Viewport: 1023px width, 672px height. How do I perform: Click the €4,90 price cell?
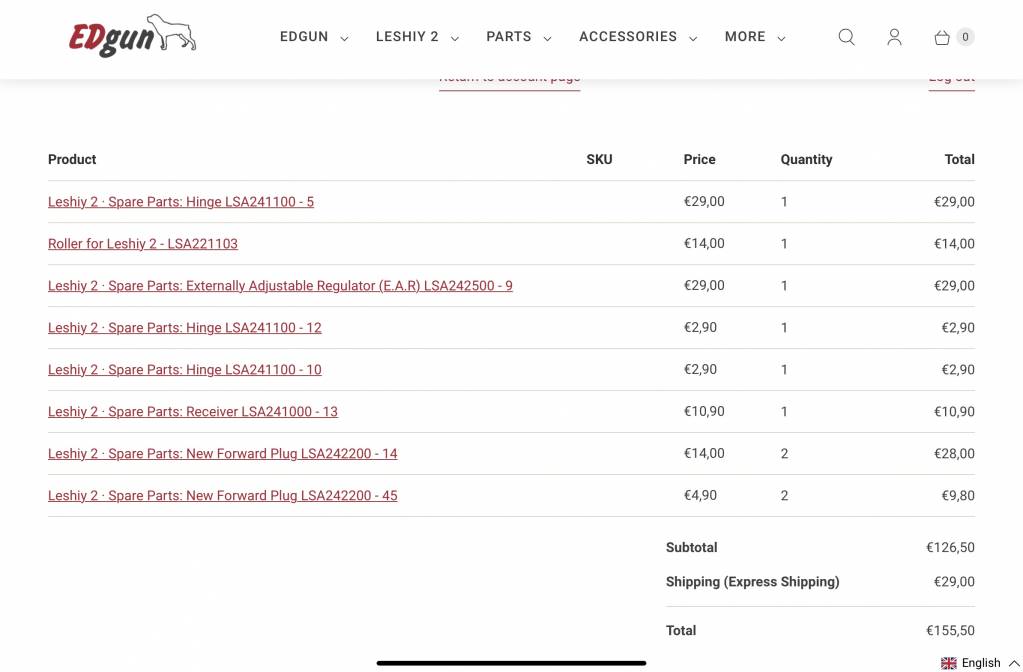700,495
